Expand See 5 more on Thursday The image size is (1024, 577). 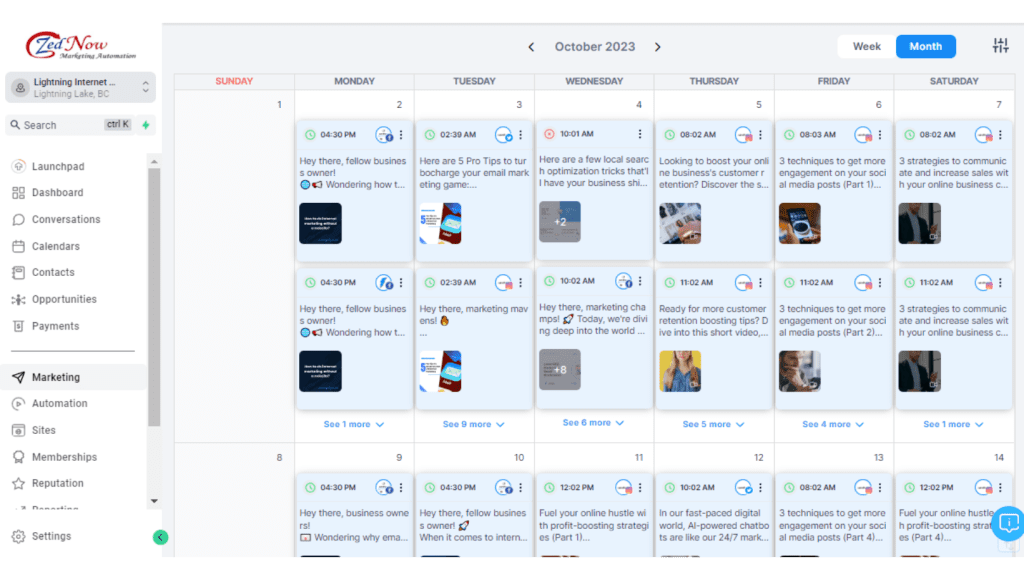[713, 424]
